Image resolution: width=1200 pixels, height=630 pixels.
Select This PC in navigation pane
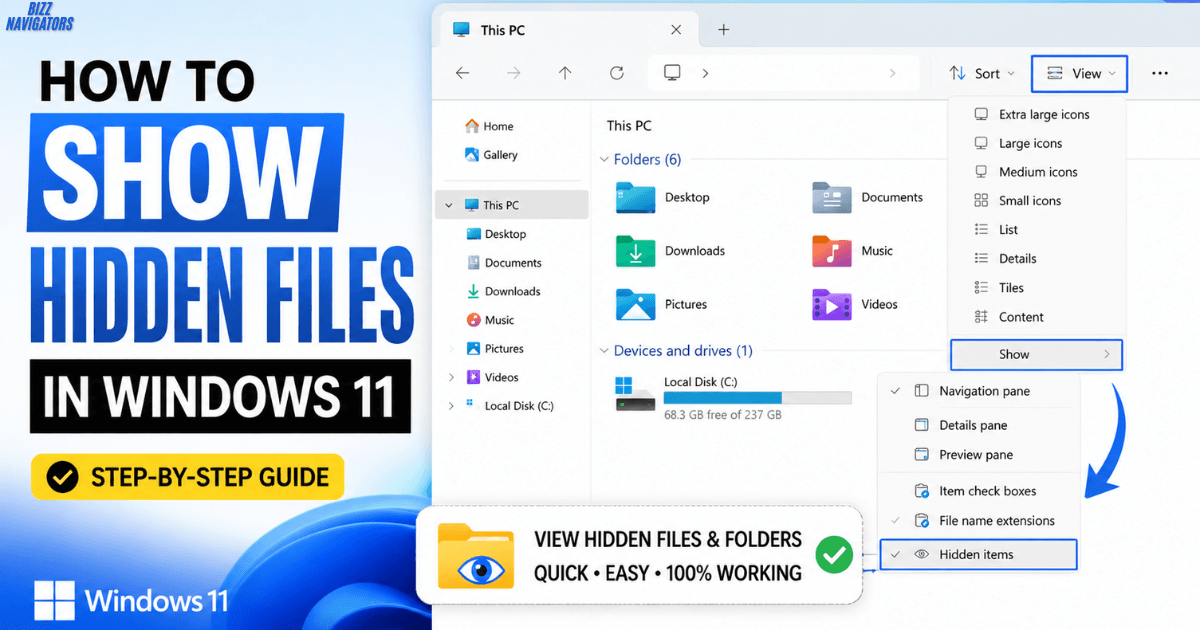click(512, 205)
